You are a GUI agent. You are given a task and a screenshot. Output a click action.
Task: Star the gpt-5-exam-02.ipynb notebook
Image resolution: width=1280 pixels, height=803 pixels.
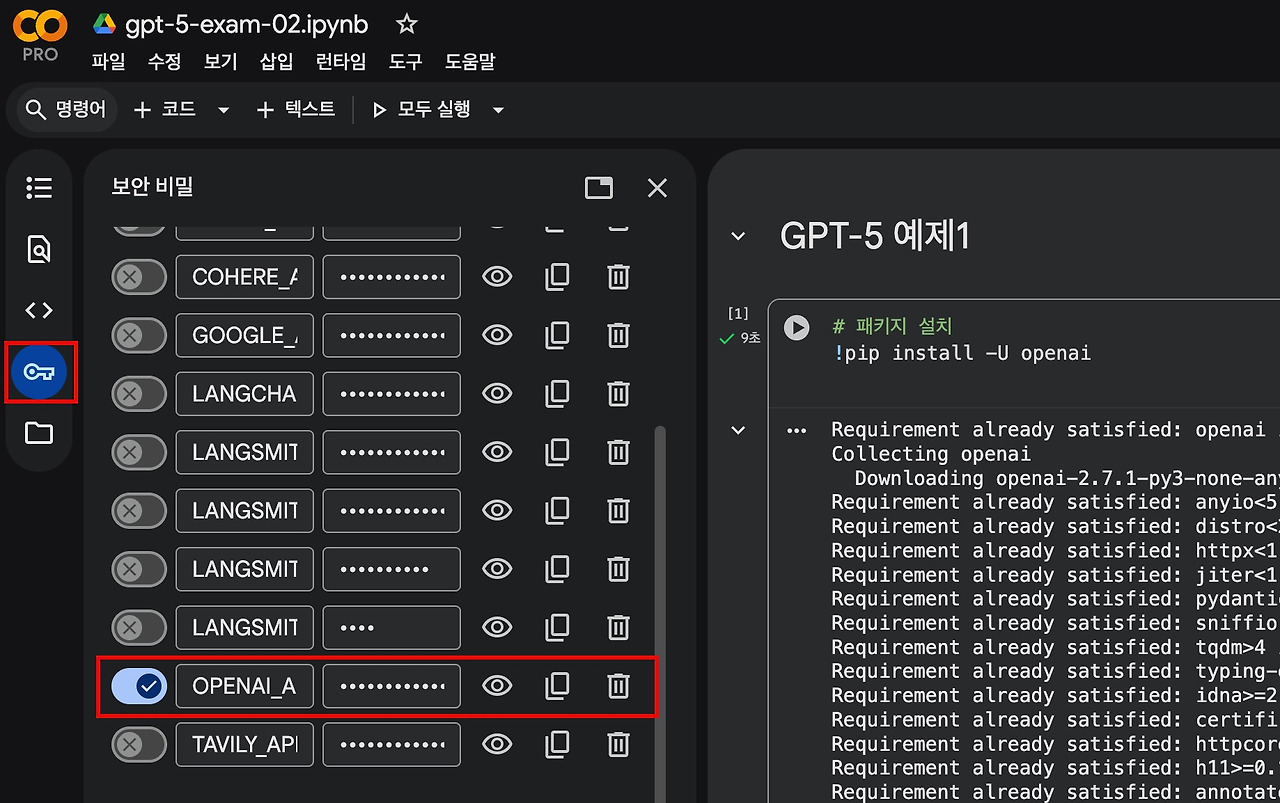pyautogui.click(x=407, y=24)
